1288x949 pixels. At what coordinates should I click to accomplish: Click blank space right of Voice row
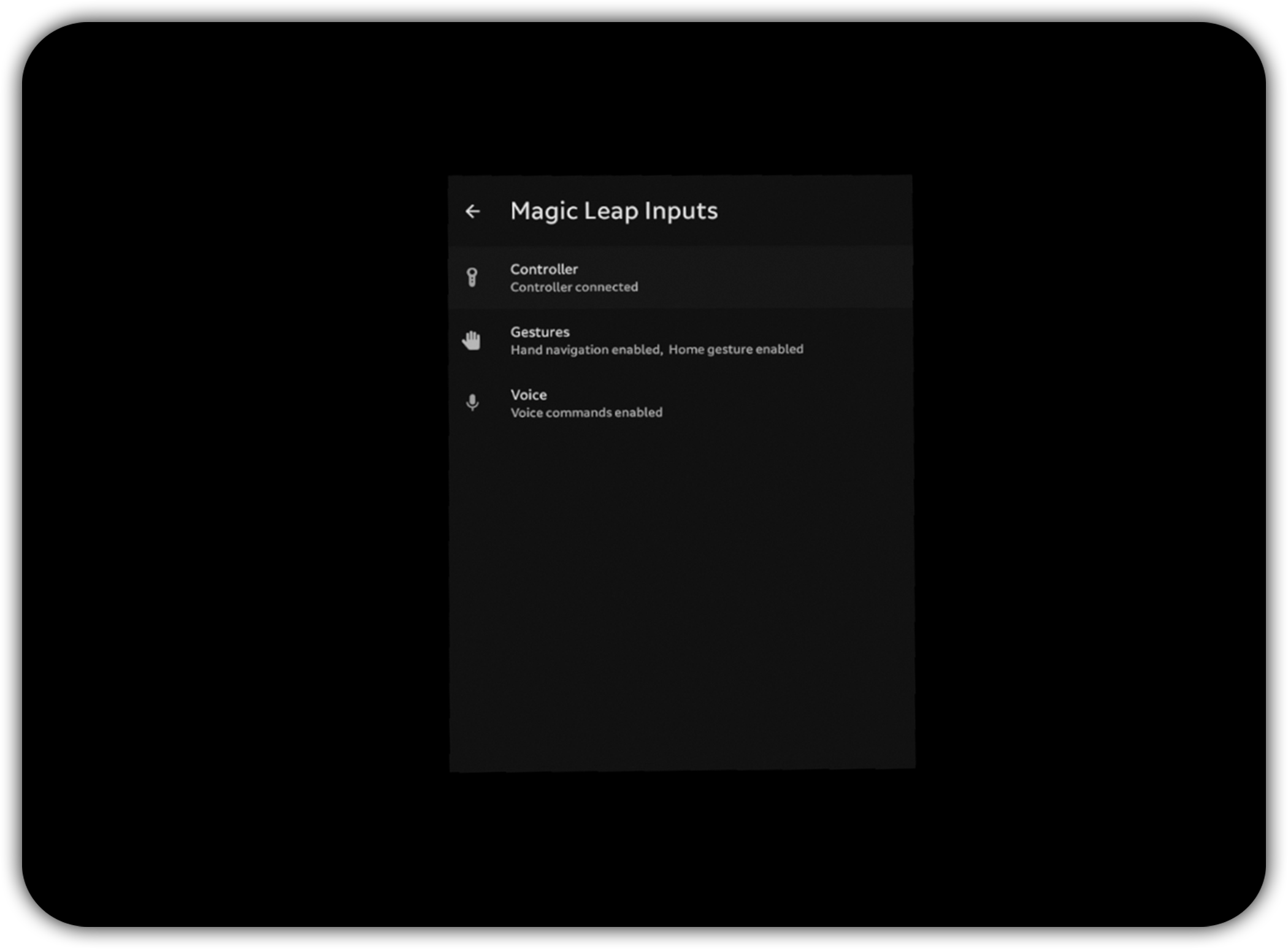pos(797,403)
